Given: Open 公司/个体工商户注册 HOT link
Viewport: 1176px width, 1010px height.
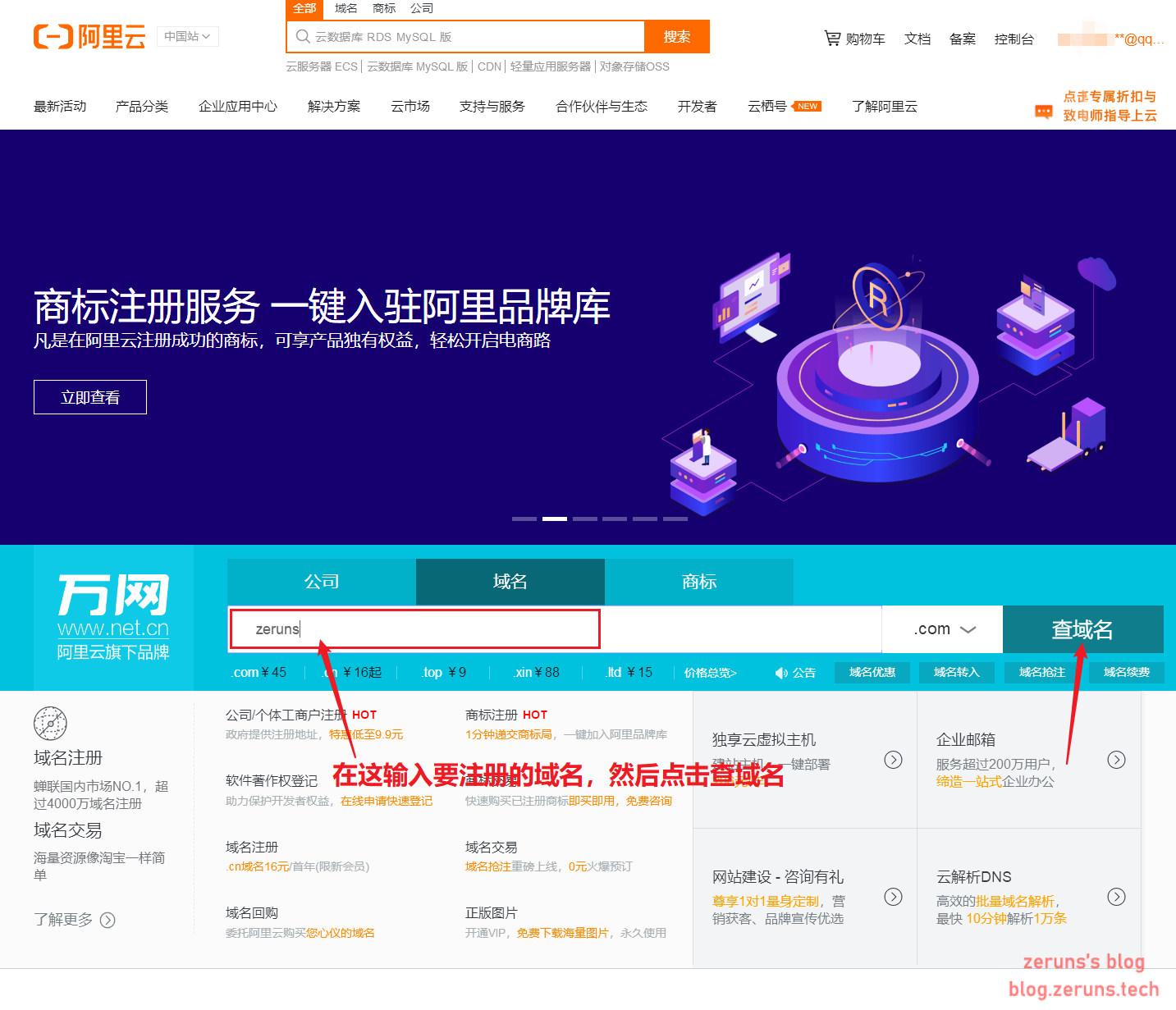Looking at the screenshot, I should tap(301, 715).
